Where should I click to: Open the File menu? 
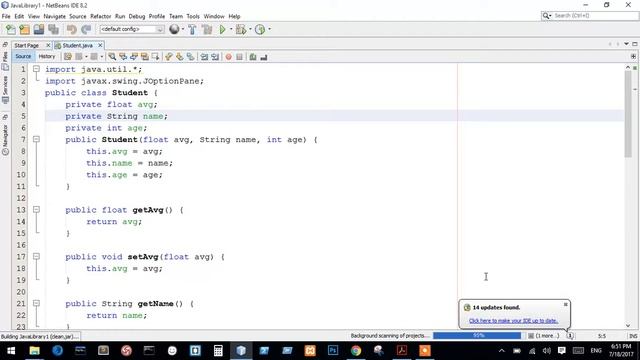pyautogui.click(x=6, y=16)
